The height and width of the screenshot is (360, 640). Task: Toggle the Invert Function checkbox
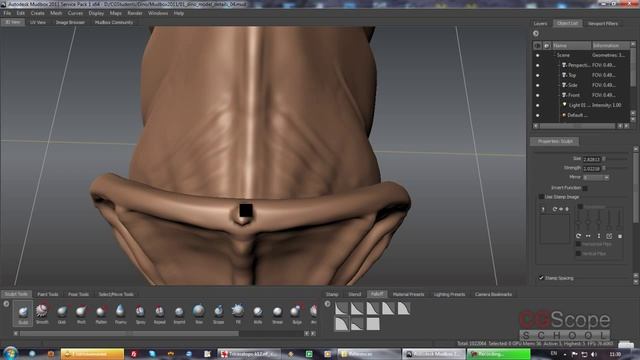pyautogui.click(x=585, y=188)
